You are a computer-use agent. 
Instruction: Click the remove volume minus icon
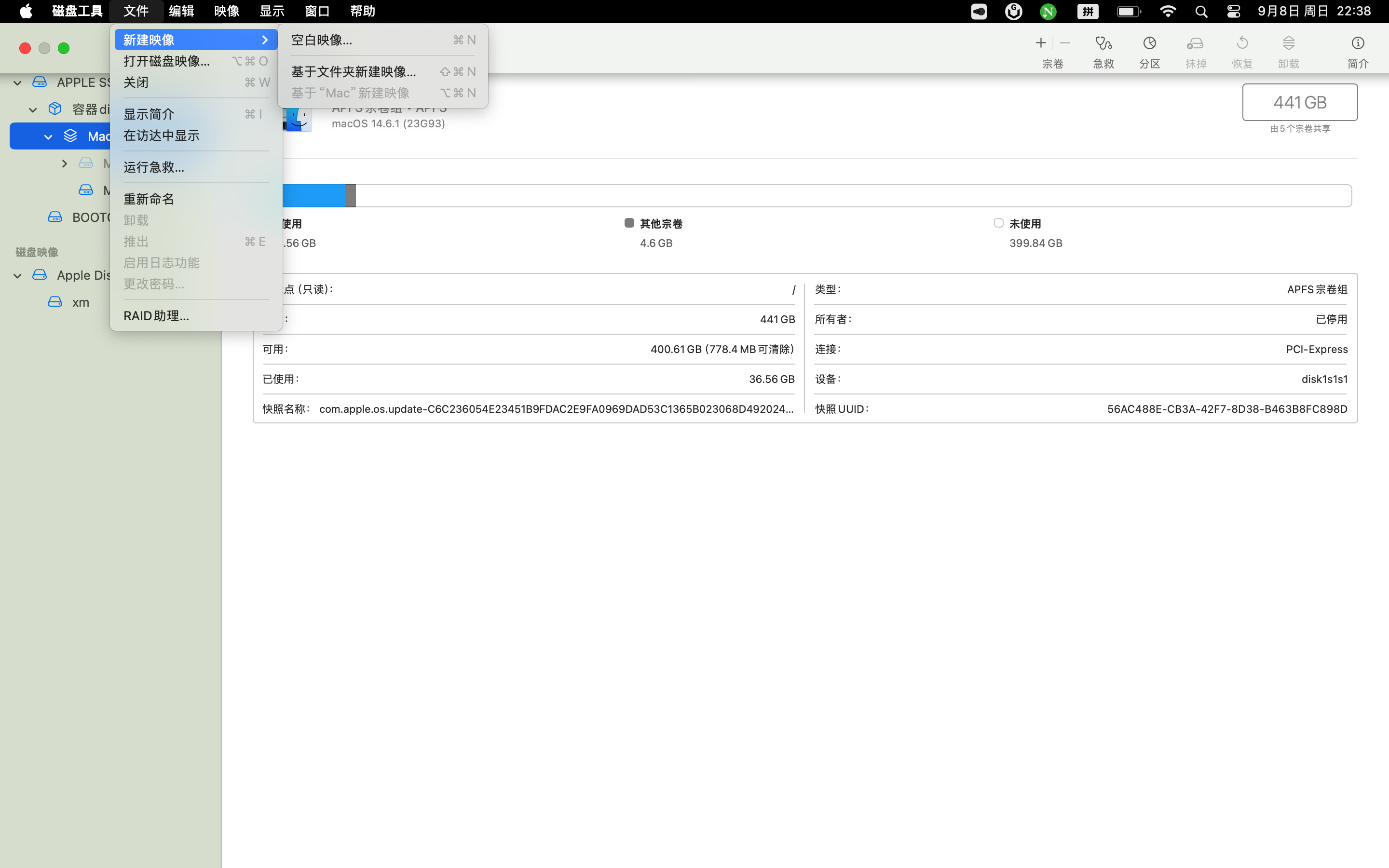[x=1065, y=43]
